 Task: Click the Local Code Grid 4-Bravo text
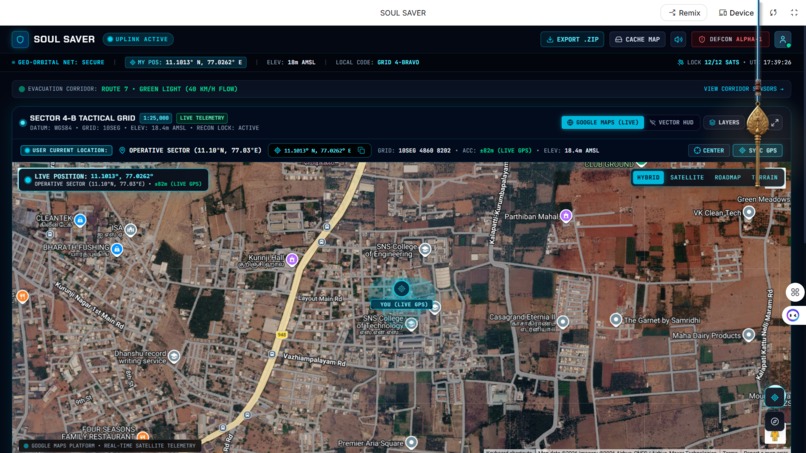pos(377,62)
